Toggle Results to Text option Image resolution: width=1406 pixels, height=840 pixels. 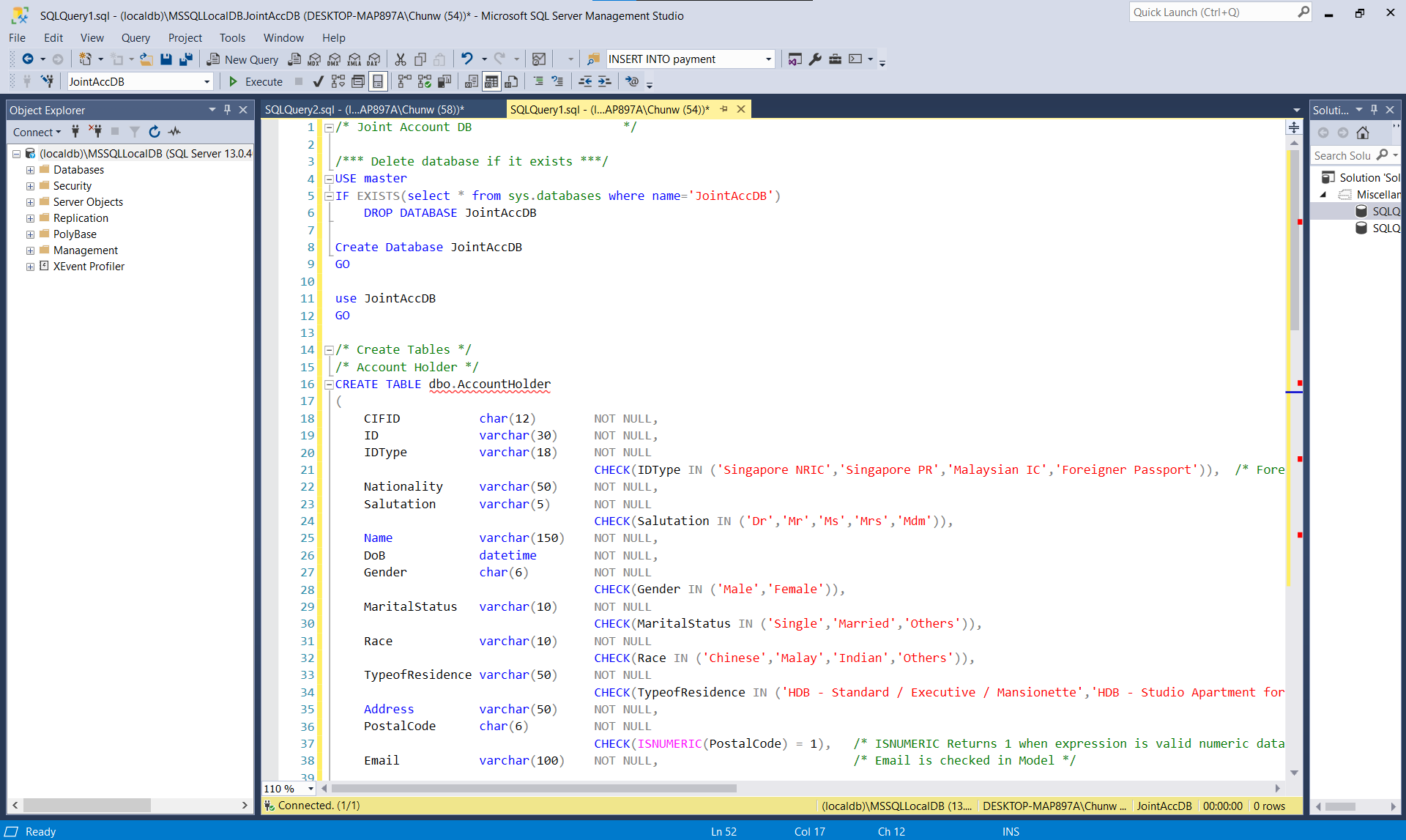pos(472,81)
